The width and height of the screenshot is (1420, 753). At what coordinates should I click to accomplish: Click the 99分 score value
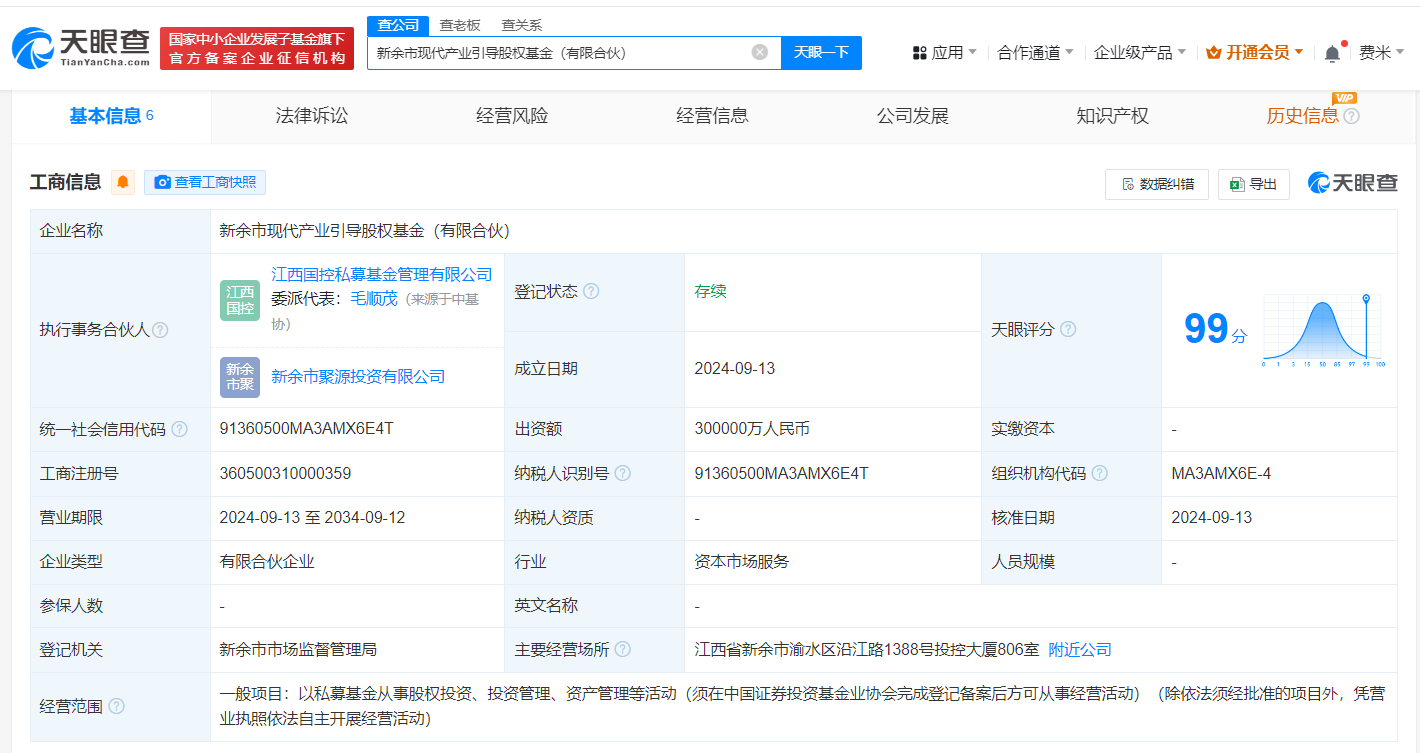(1215, 329)
